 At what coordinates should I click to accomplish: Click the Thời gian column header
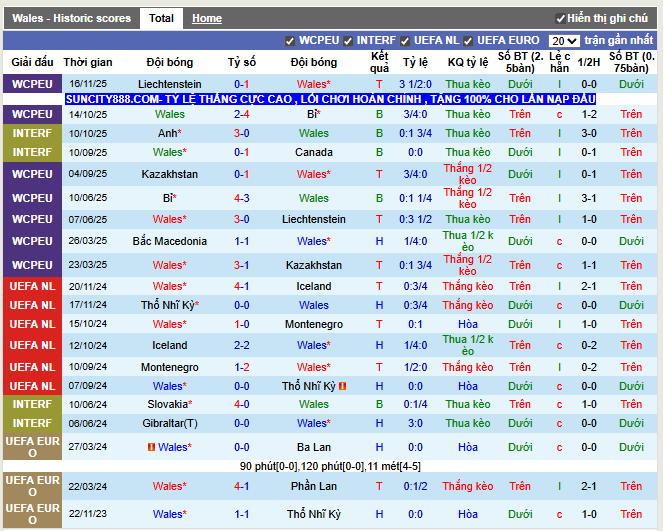pyautogui.click(x=88, y=62)
